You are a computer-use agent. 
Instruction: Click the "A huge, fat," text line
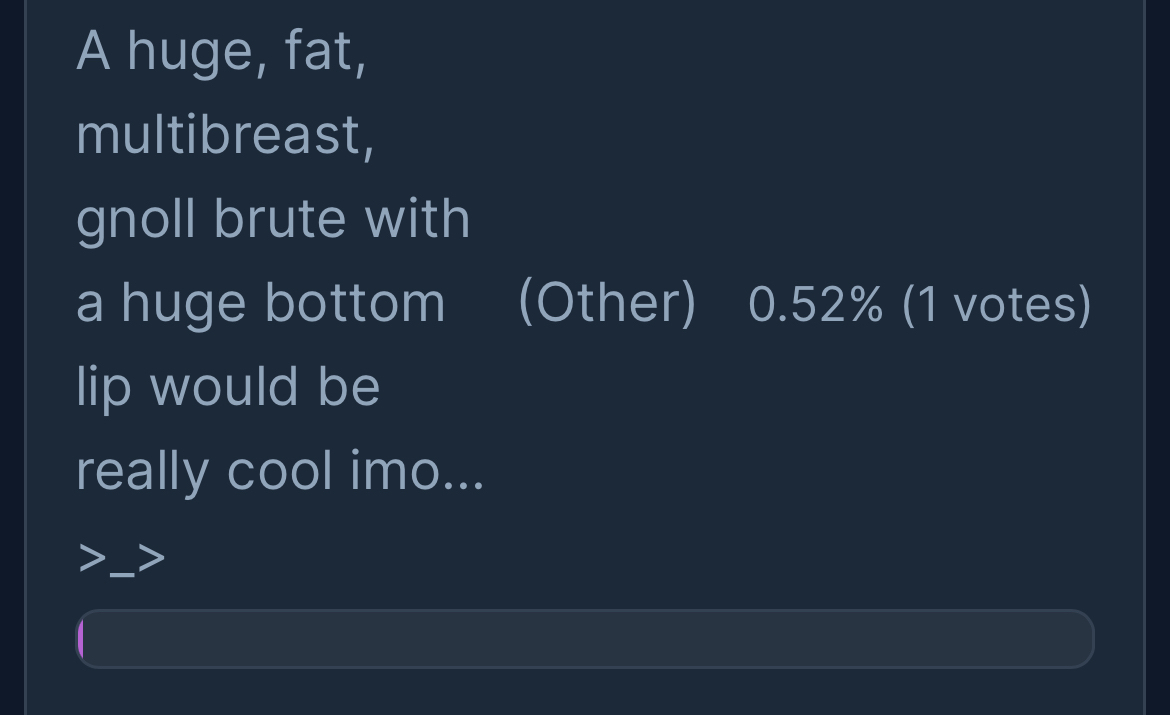click(221, 50)
